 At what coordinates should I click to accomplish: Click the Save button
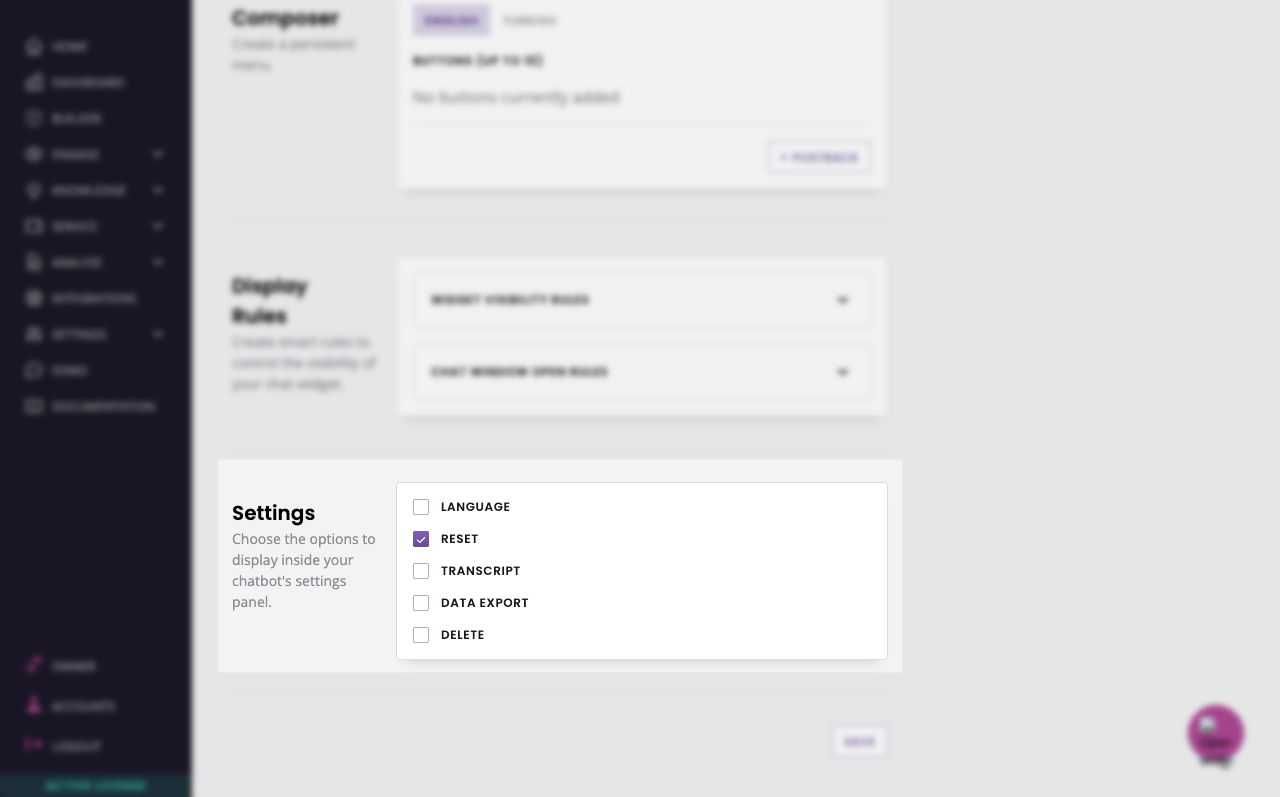[859, 742]
